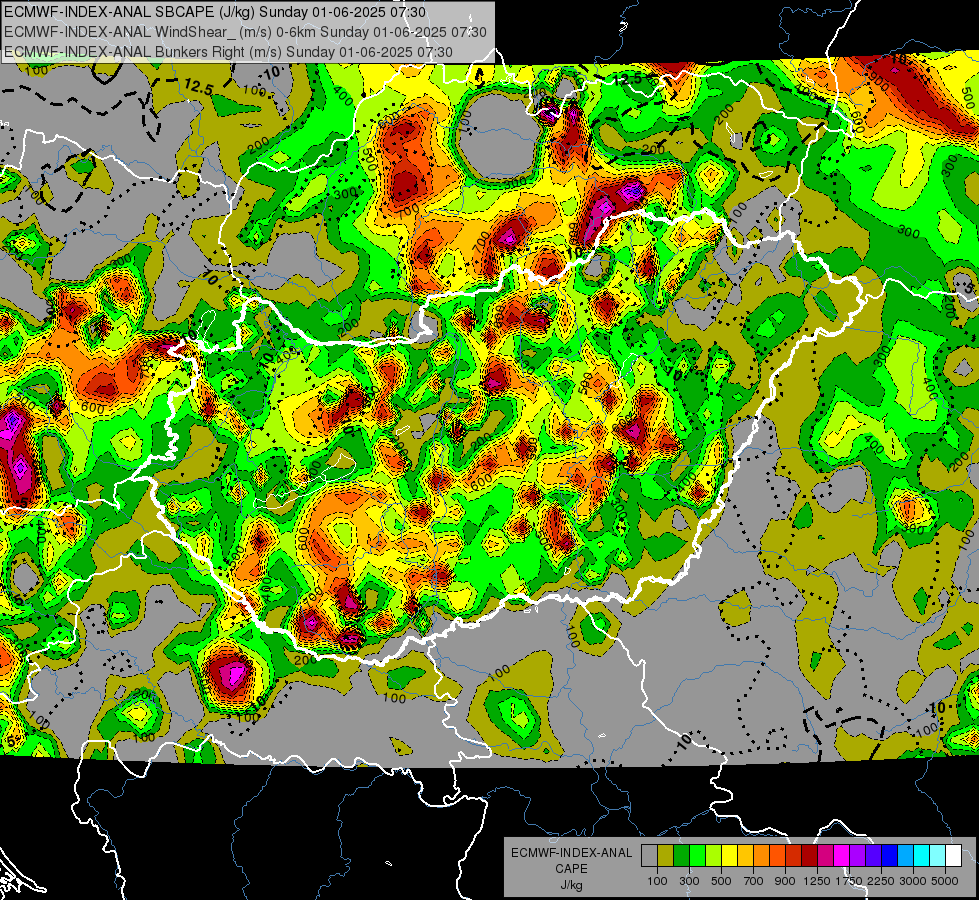
Task: Pick the purple swatch after legend label 1750
Action: (x=857, y=856)
